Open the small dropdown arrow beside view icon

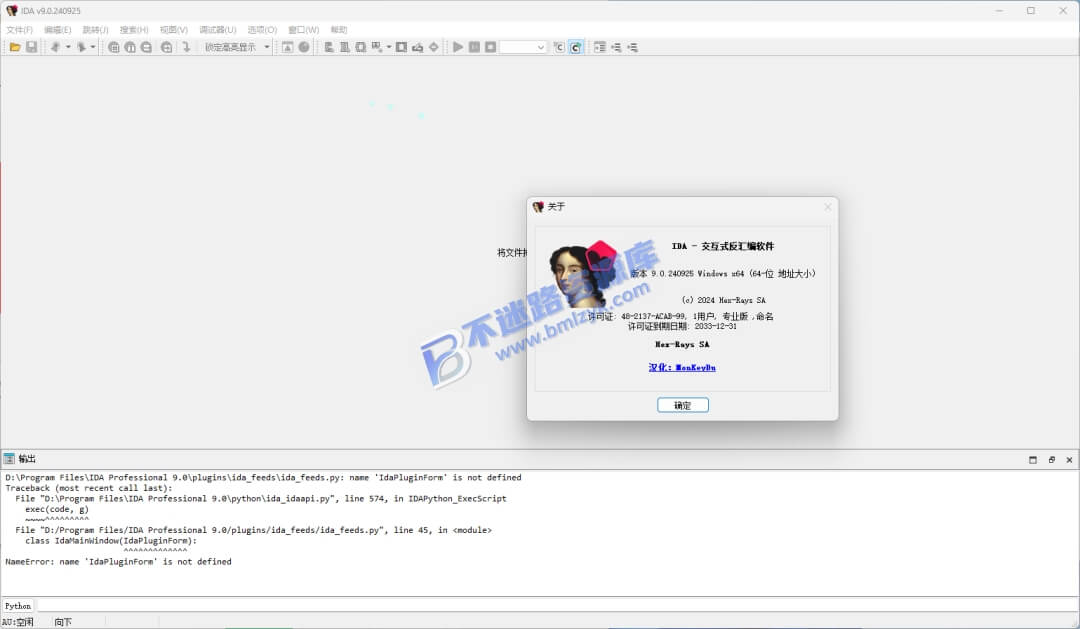389,48
